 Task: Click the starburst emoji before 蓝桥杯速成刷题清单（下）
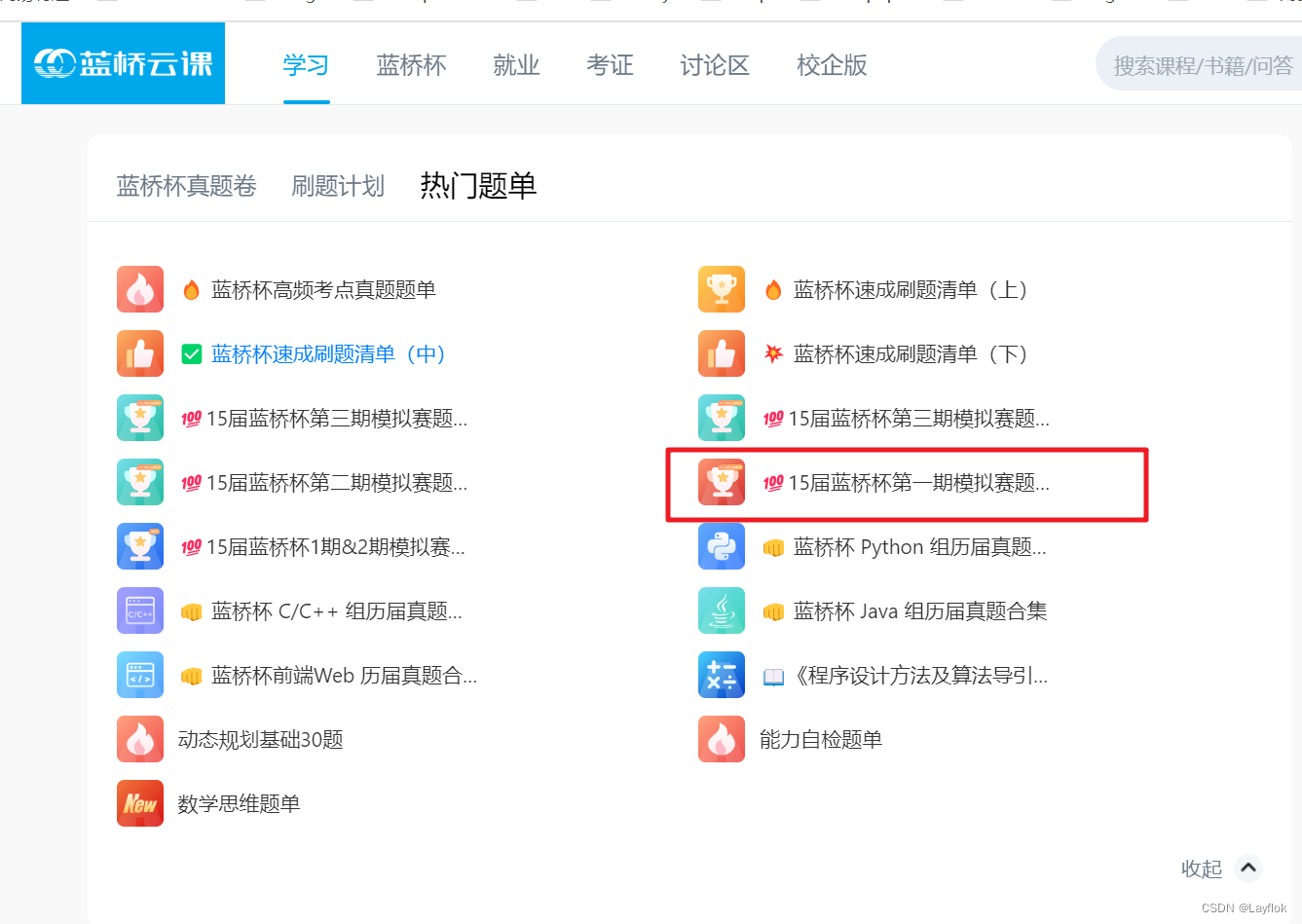pos(773,353)
